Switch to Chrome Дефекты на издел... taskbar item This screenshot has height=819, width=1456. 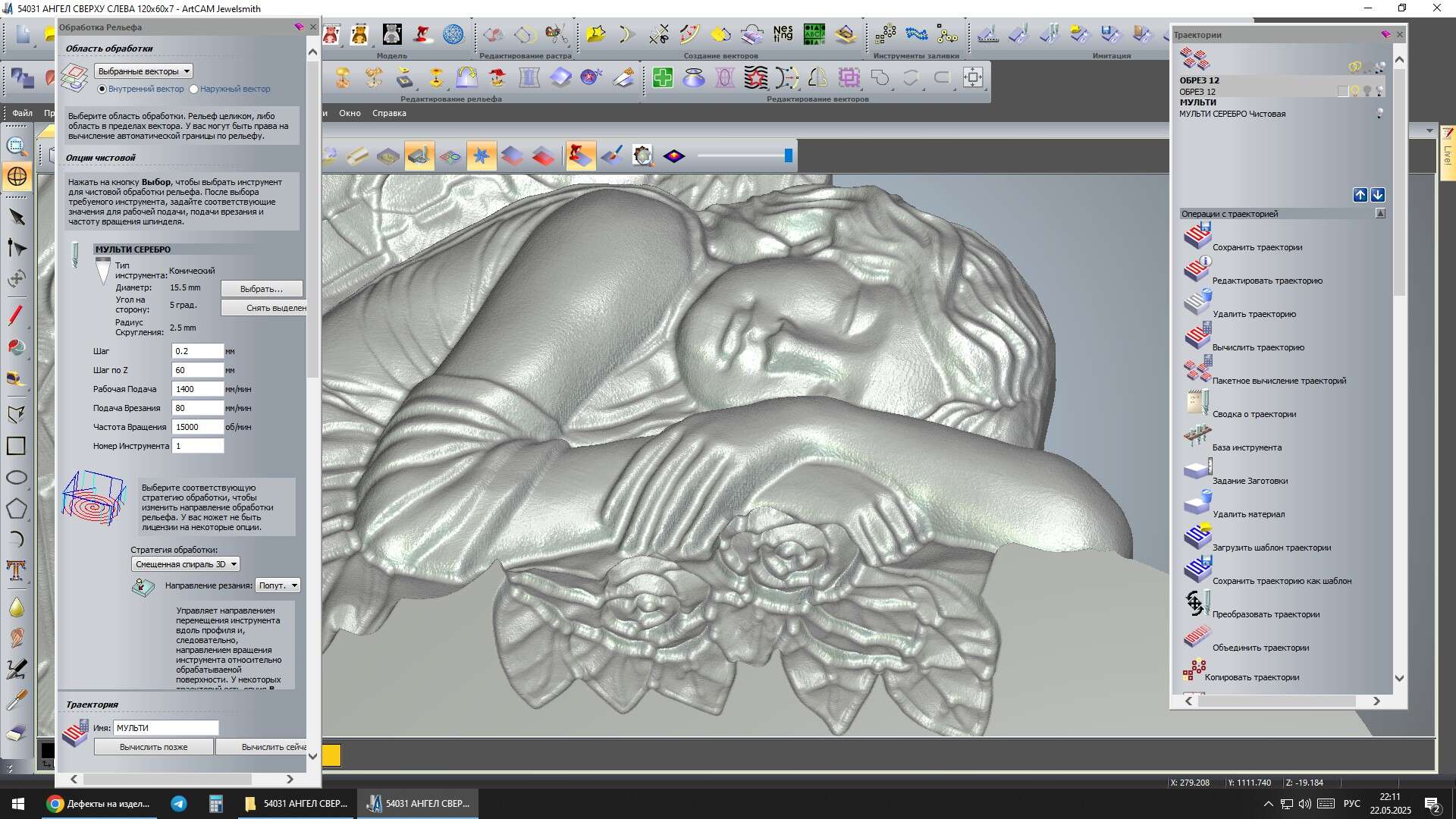(99, 804)
